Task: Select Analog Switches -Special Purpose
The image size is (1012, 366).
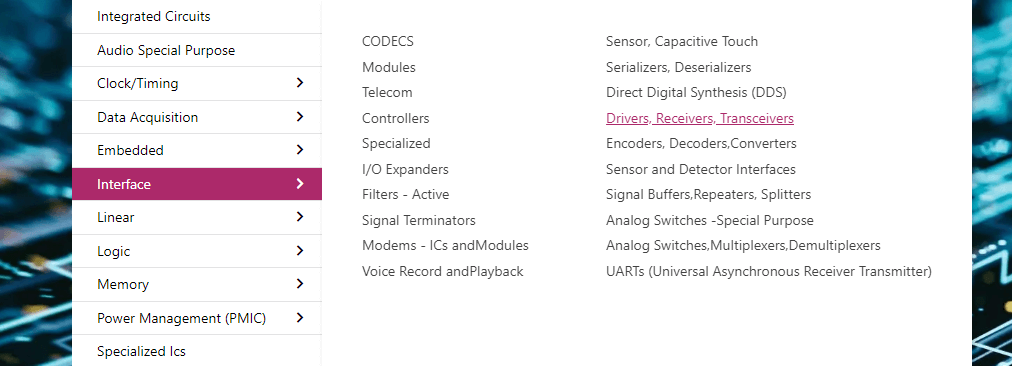Action: click(x=710, y=221)
